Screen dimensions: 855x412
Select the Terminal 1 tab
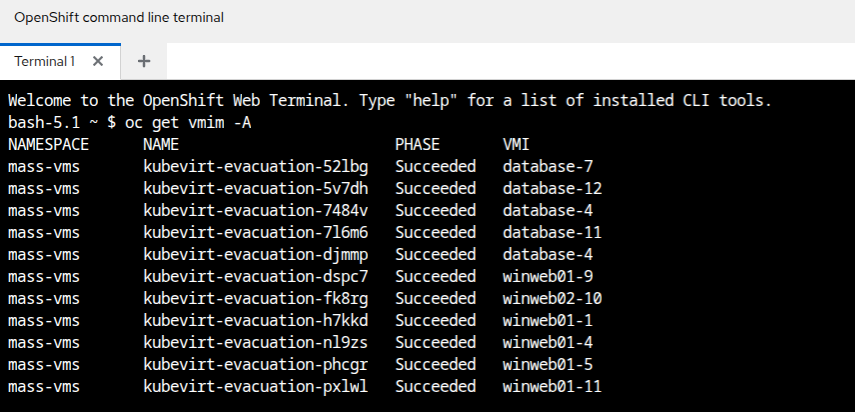point(45,61)
